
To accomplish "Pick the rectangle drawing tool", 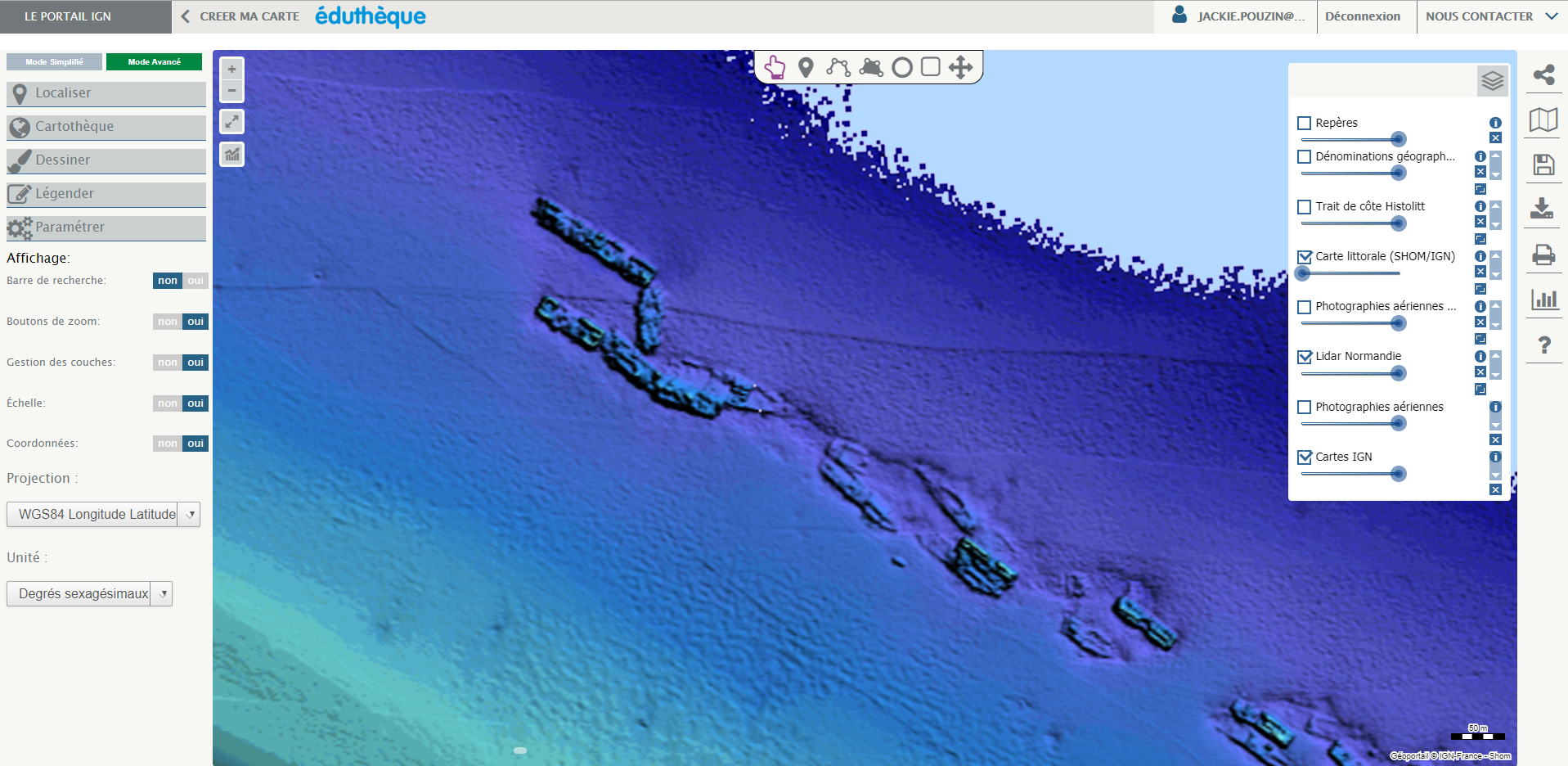I will [930, 68].
